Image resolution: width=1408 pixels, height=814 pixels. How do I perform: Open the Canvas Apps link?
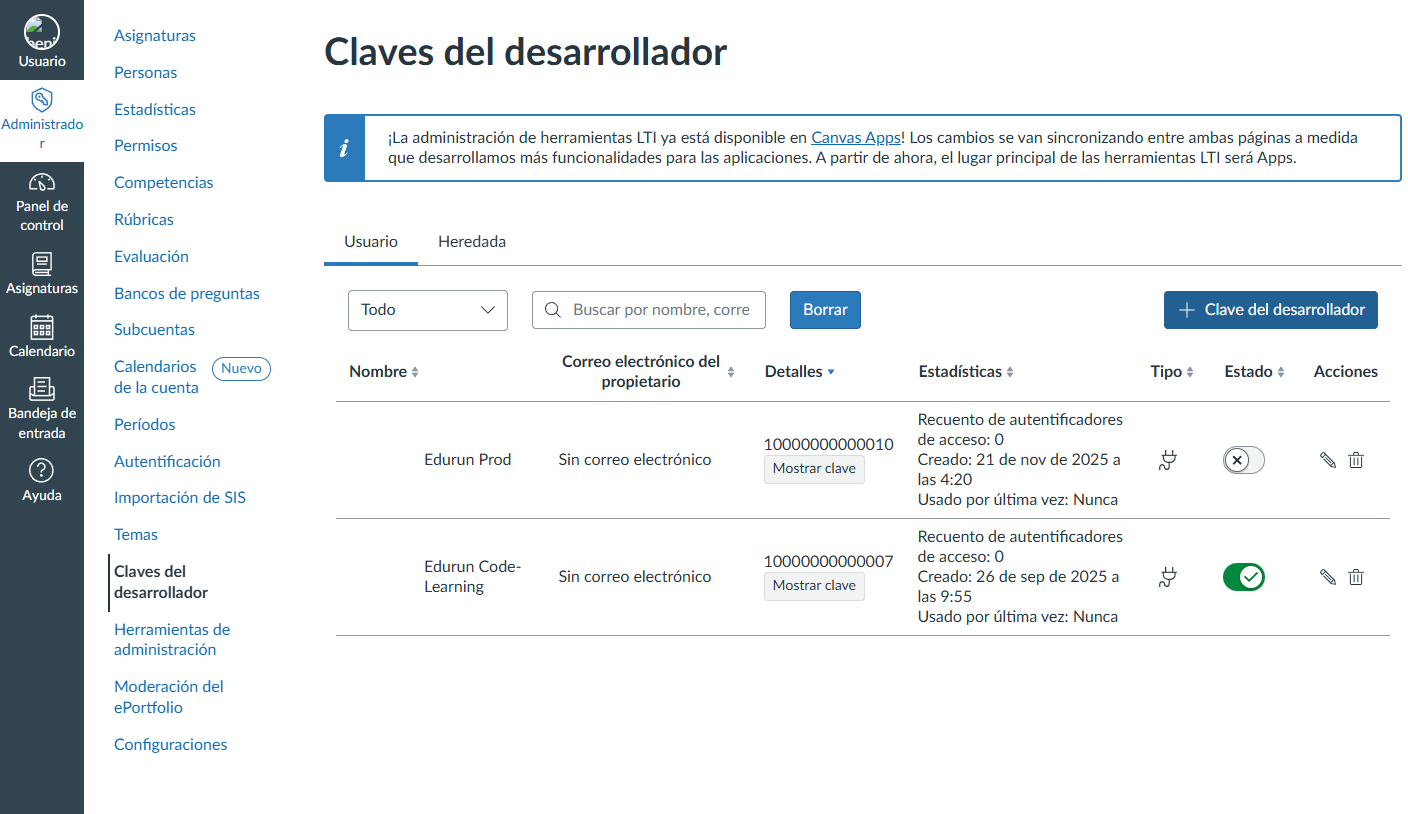pos(855,138)
